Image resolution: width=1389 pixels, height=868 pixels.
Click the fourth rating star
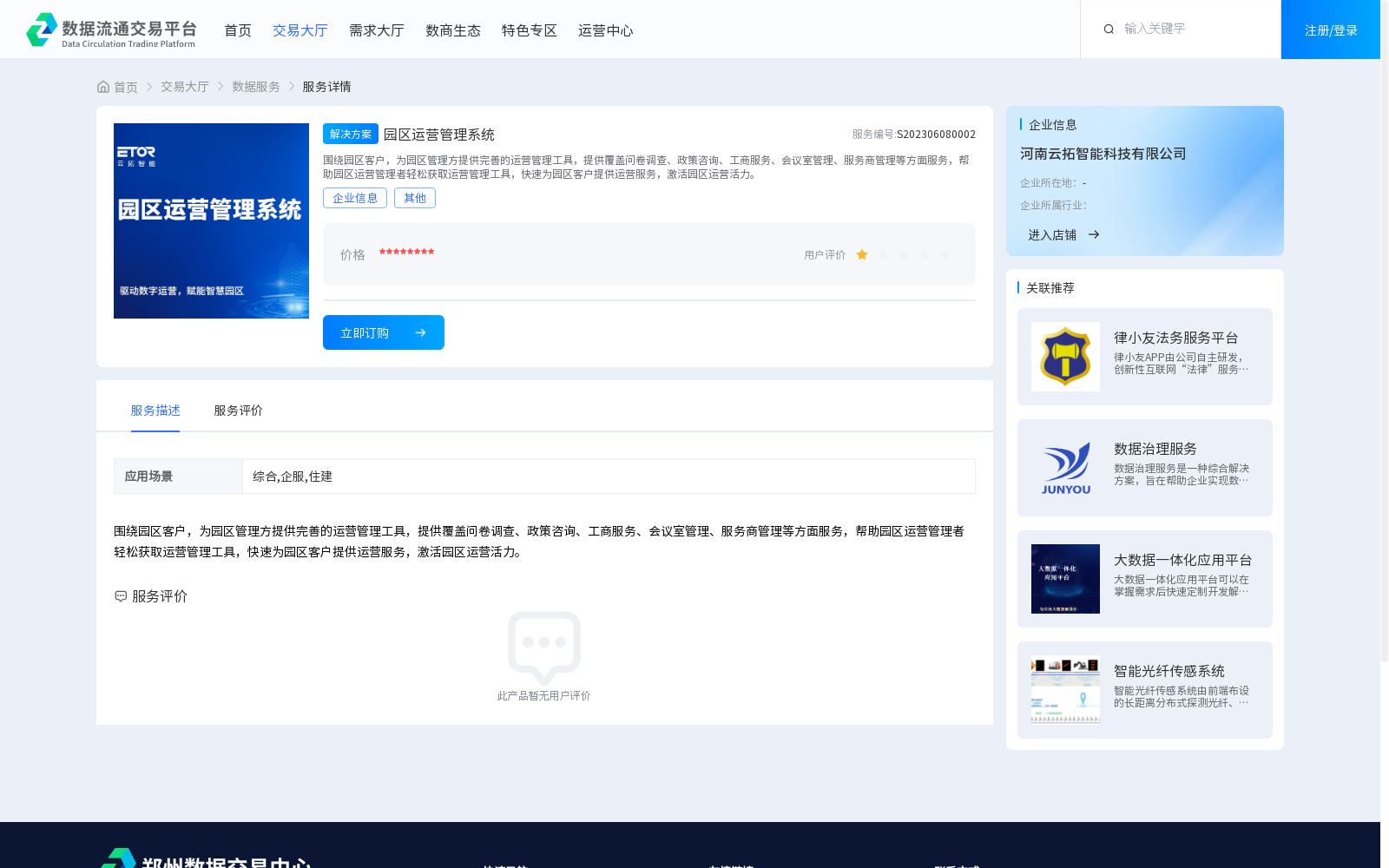pyautogui.click(x=925, y=254)
